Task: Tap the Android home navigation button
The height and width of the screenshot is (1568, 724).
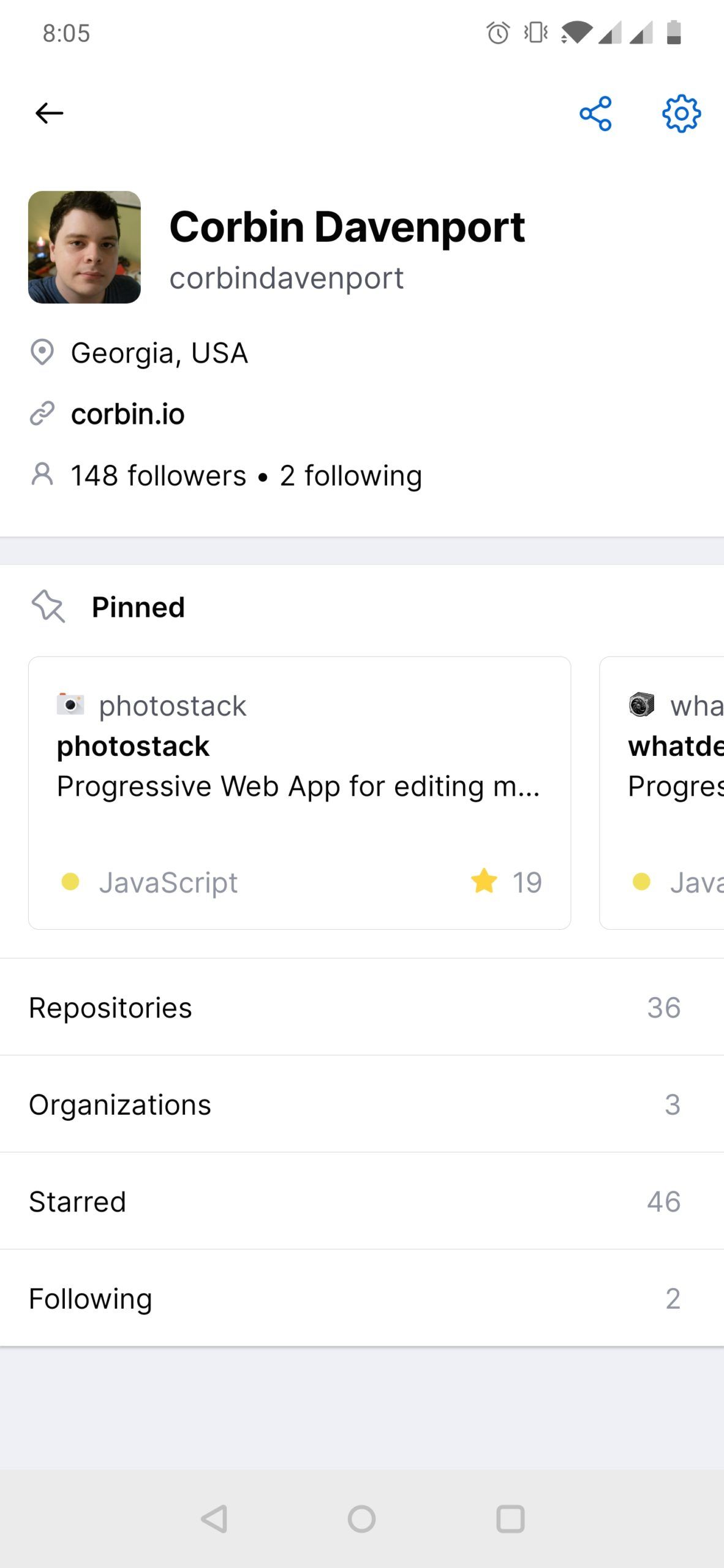Action: click(x=362, y=1519)
